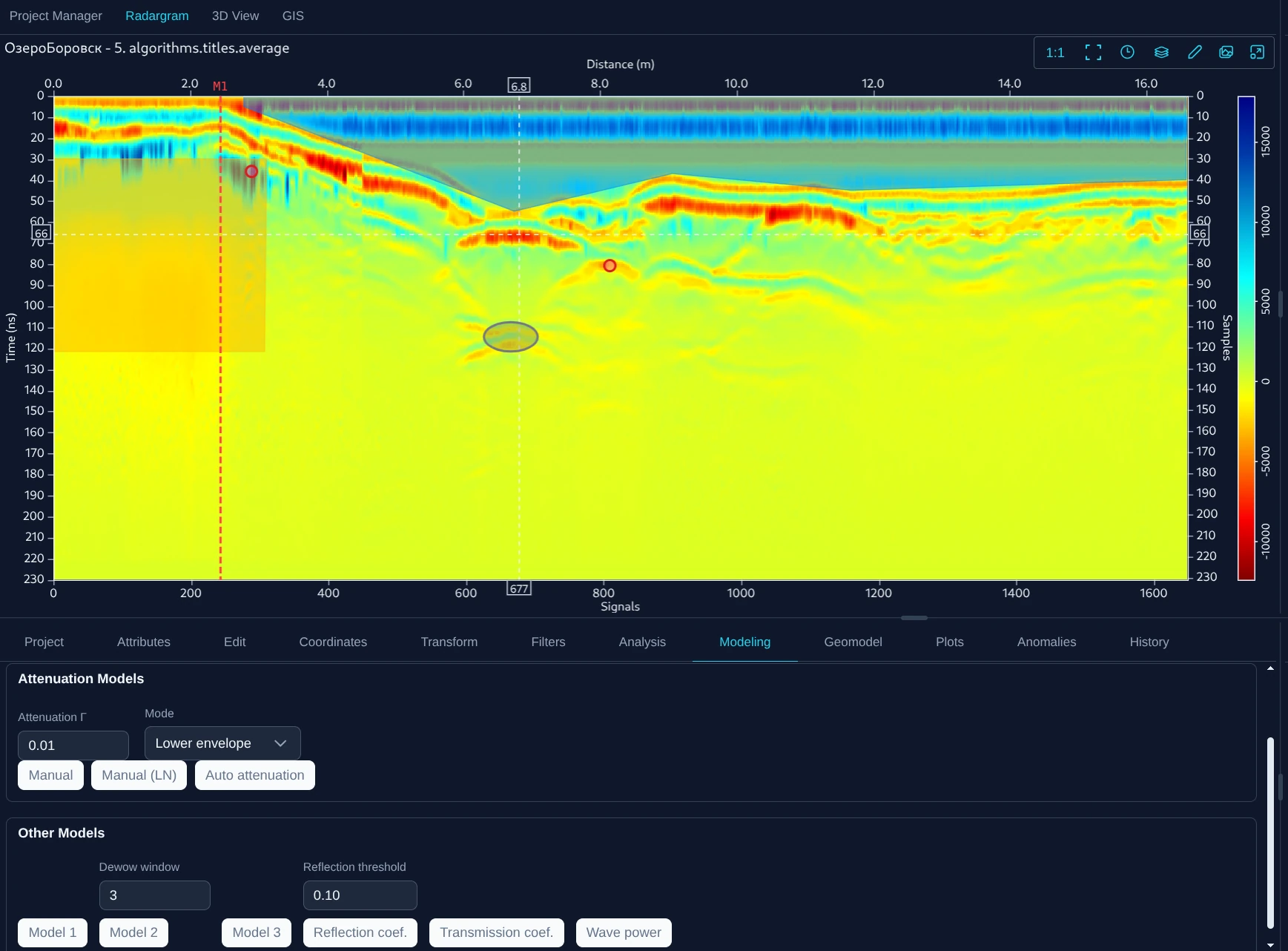This screenshot has height=951, width=1288.
Task: Open the GIS section
Action: [x=293, y=16]
